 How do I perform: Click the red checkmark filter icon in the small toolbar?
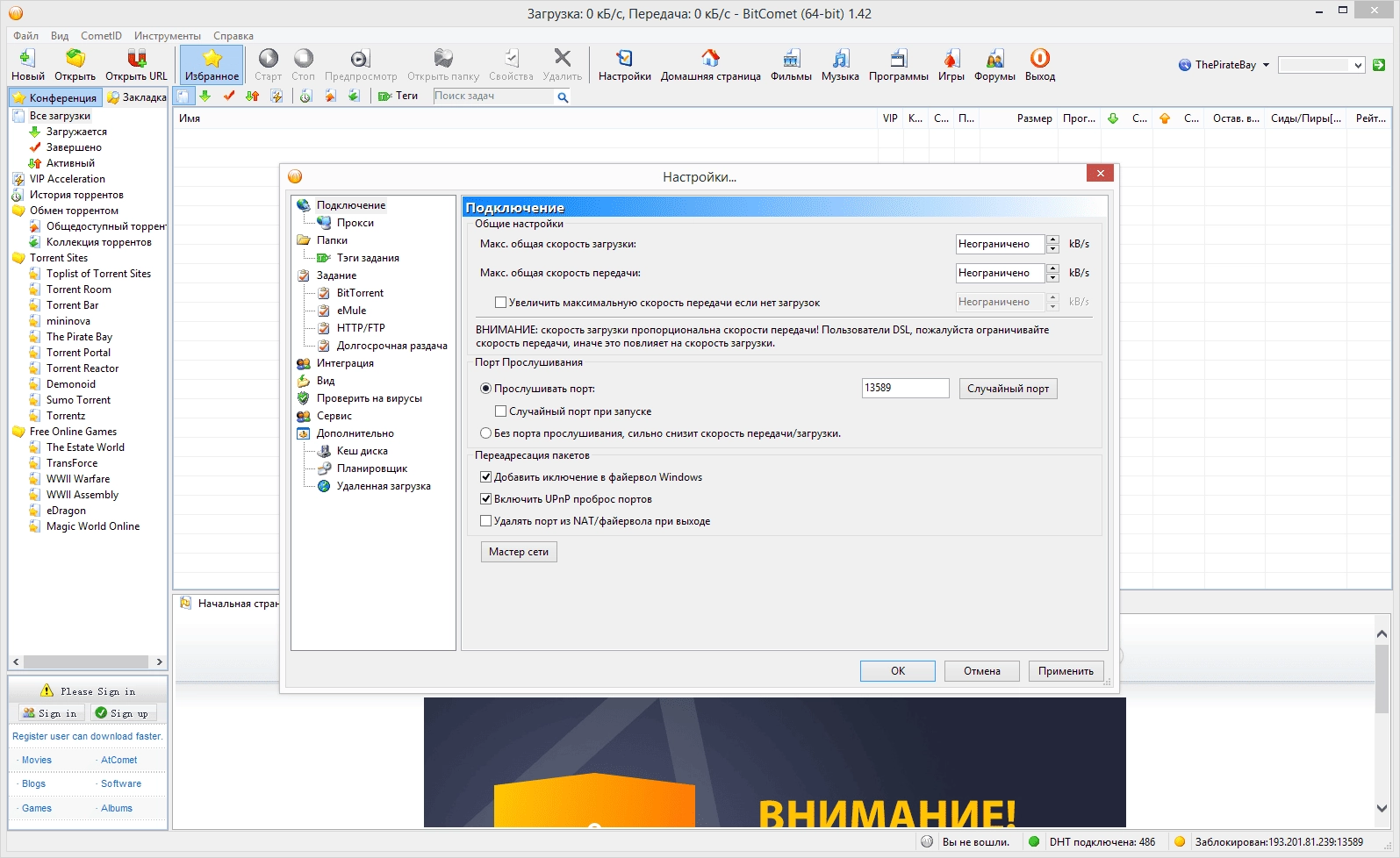pos(229,96)
